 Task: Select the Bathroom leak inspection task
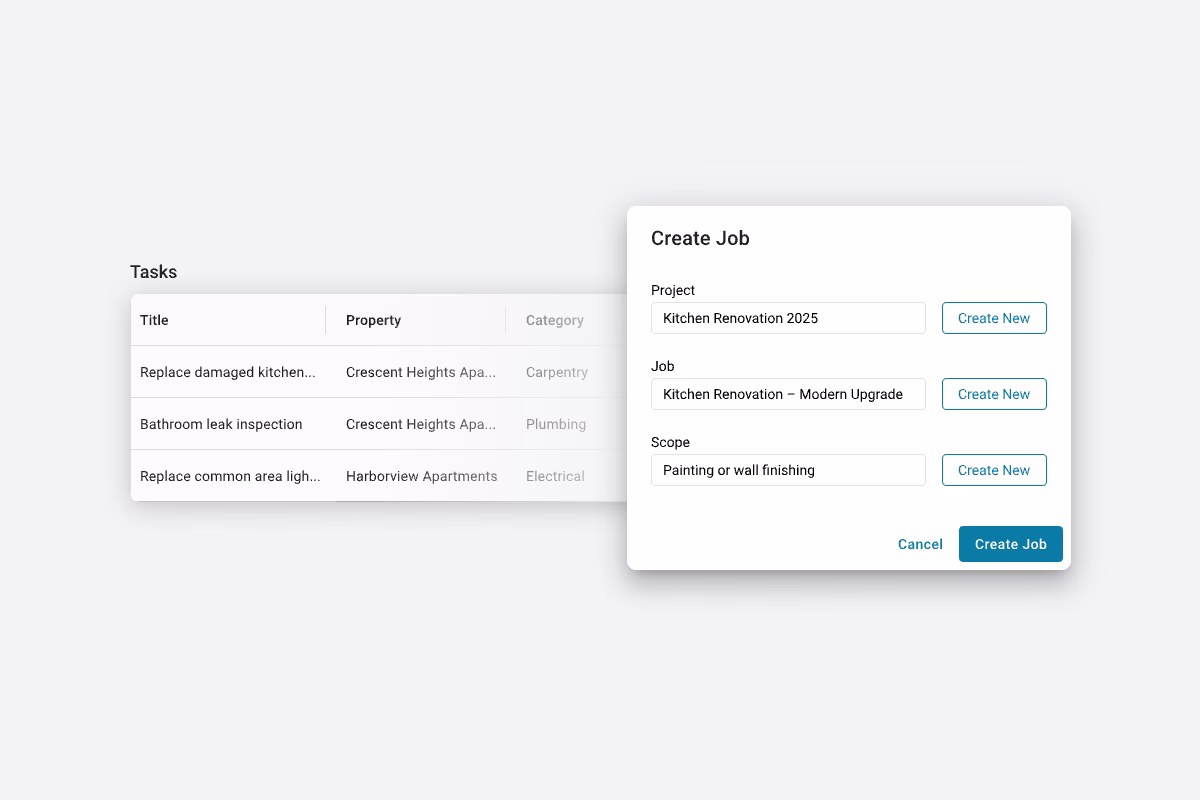[x=221, y=424]
